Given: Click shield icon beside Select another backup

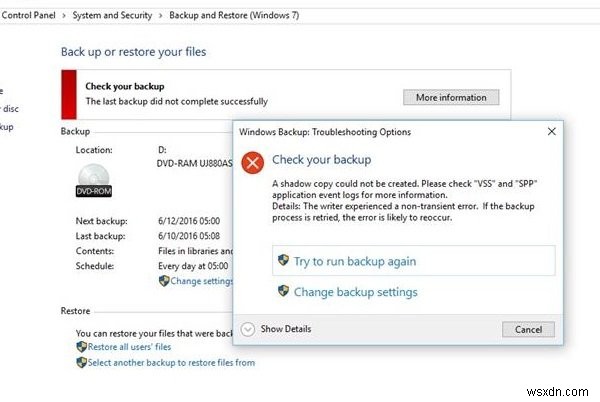Looking at the screenshot, I should tap(81, 362).
